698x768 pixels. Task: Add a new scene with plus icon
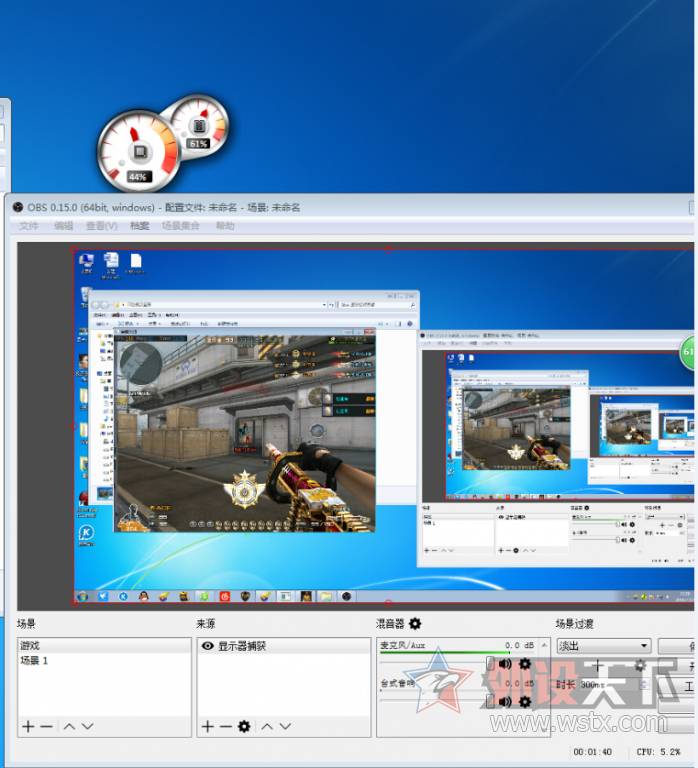coord(28,726)
